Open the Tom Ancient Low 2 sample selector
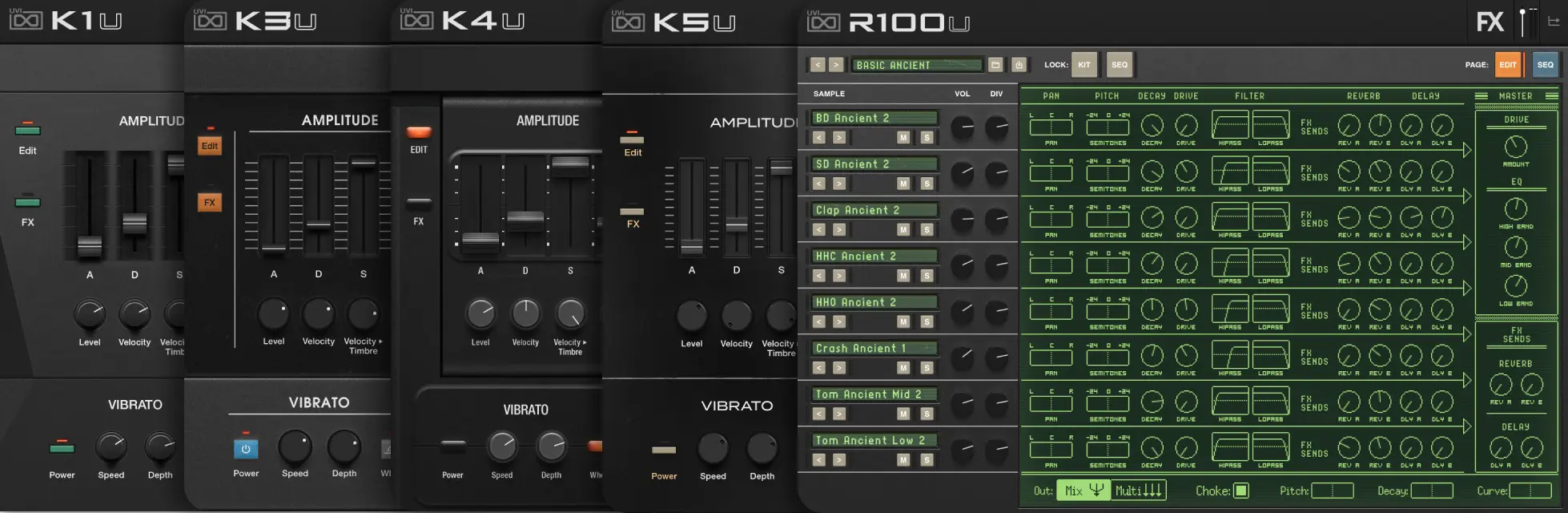 click(874, 441)
